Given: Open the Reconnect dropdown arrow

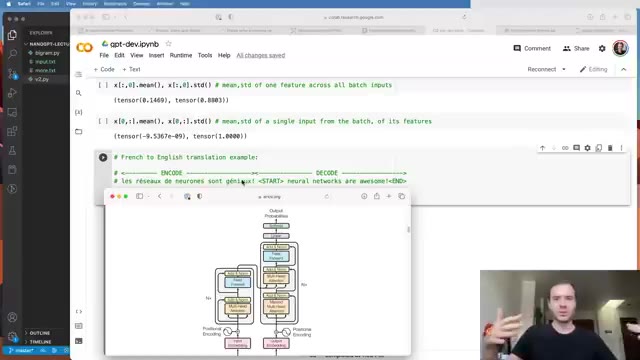Looking at the screenshot, I should pyautogui.click(x=564, y=69).
